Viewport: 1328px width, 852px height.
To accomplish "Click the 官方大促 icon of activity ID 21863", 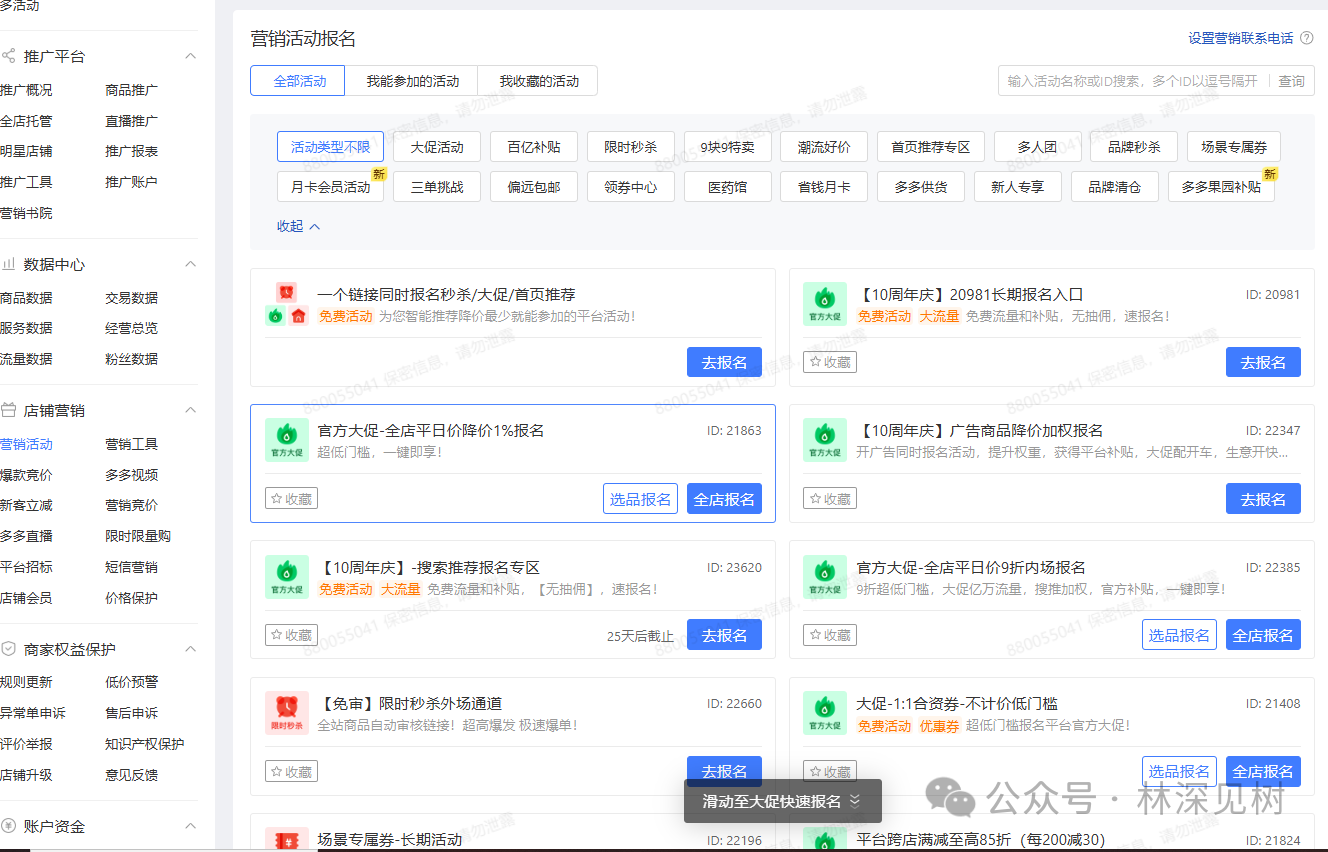I will point(287,440).
